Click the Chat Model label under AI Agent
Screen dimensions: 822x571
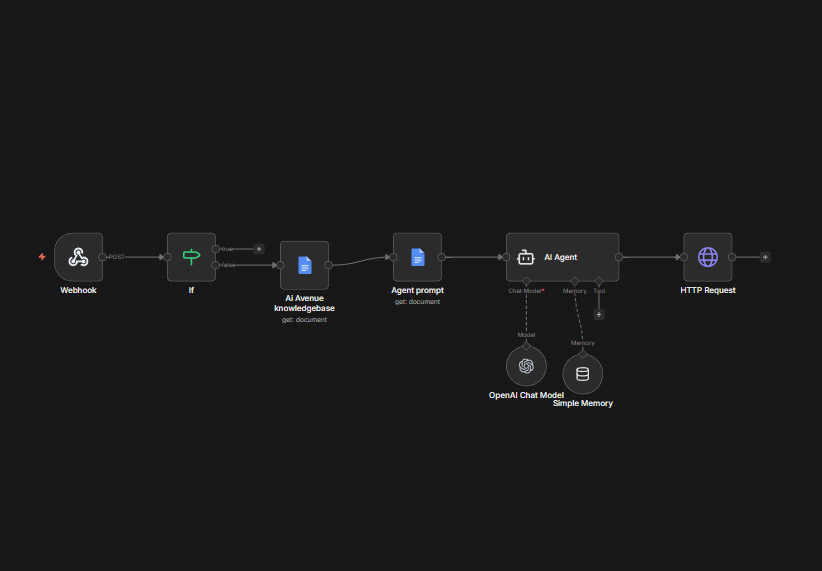[x=524, y=291]
